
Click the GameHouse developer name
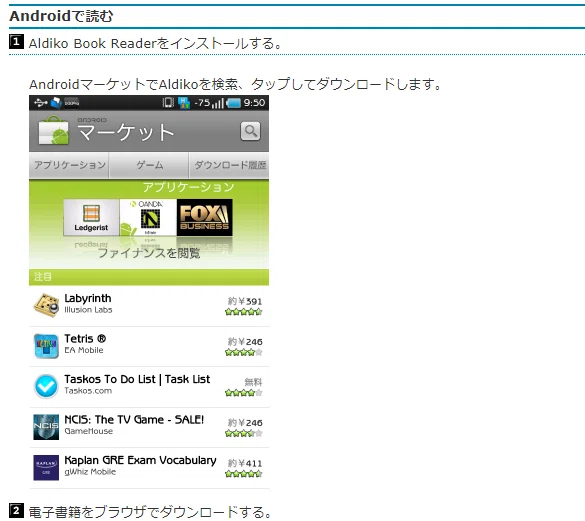click(x=88, y=431)
